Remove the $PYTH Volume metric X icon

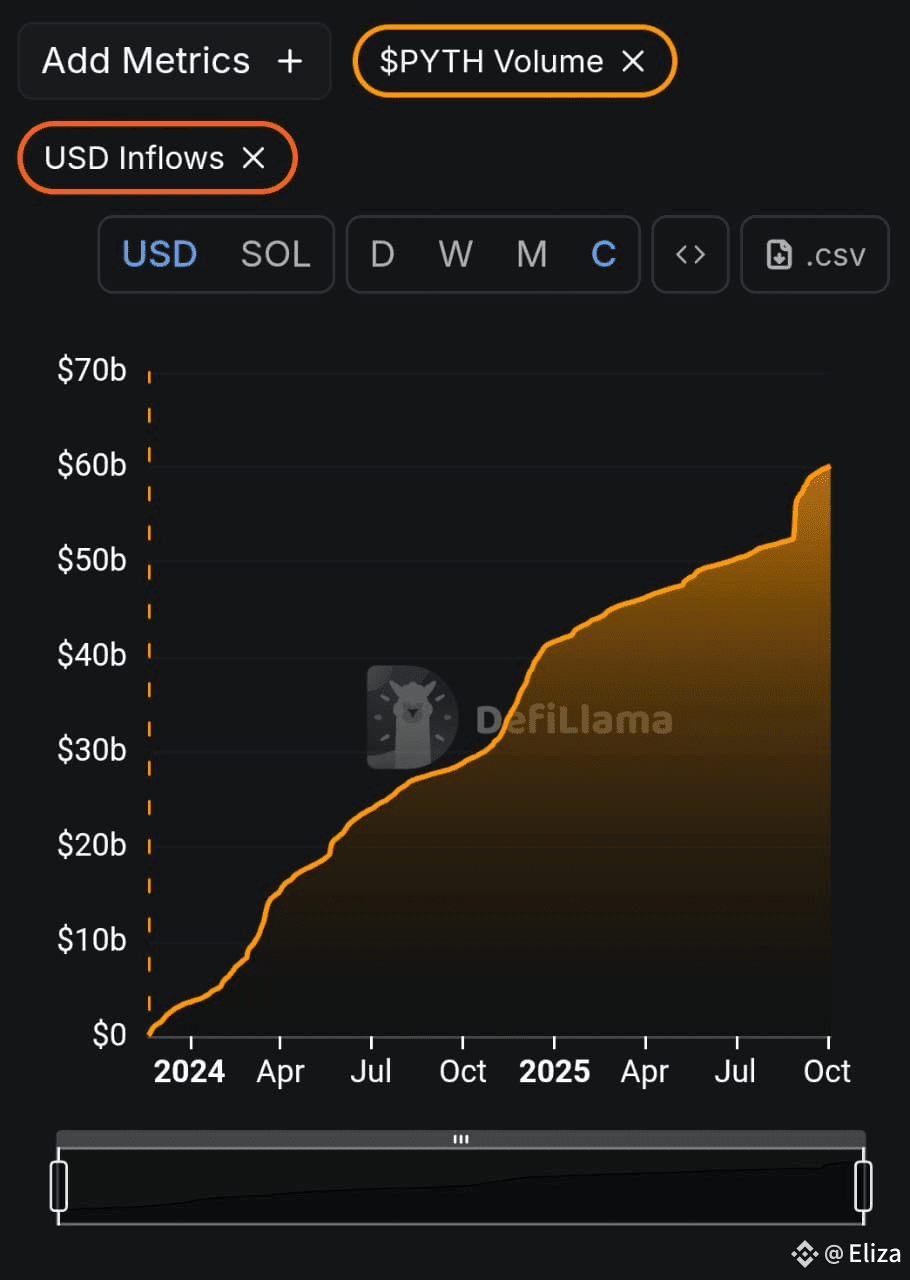(x=633, y=62)
